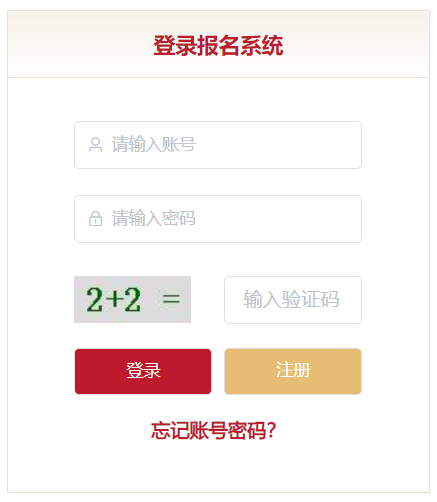
Task: Focus the 请输入账号 account field
Action: [218, 145]
